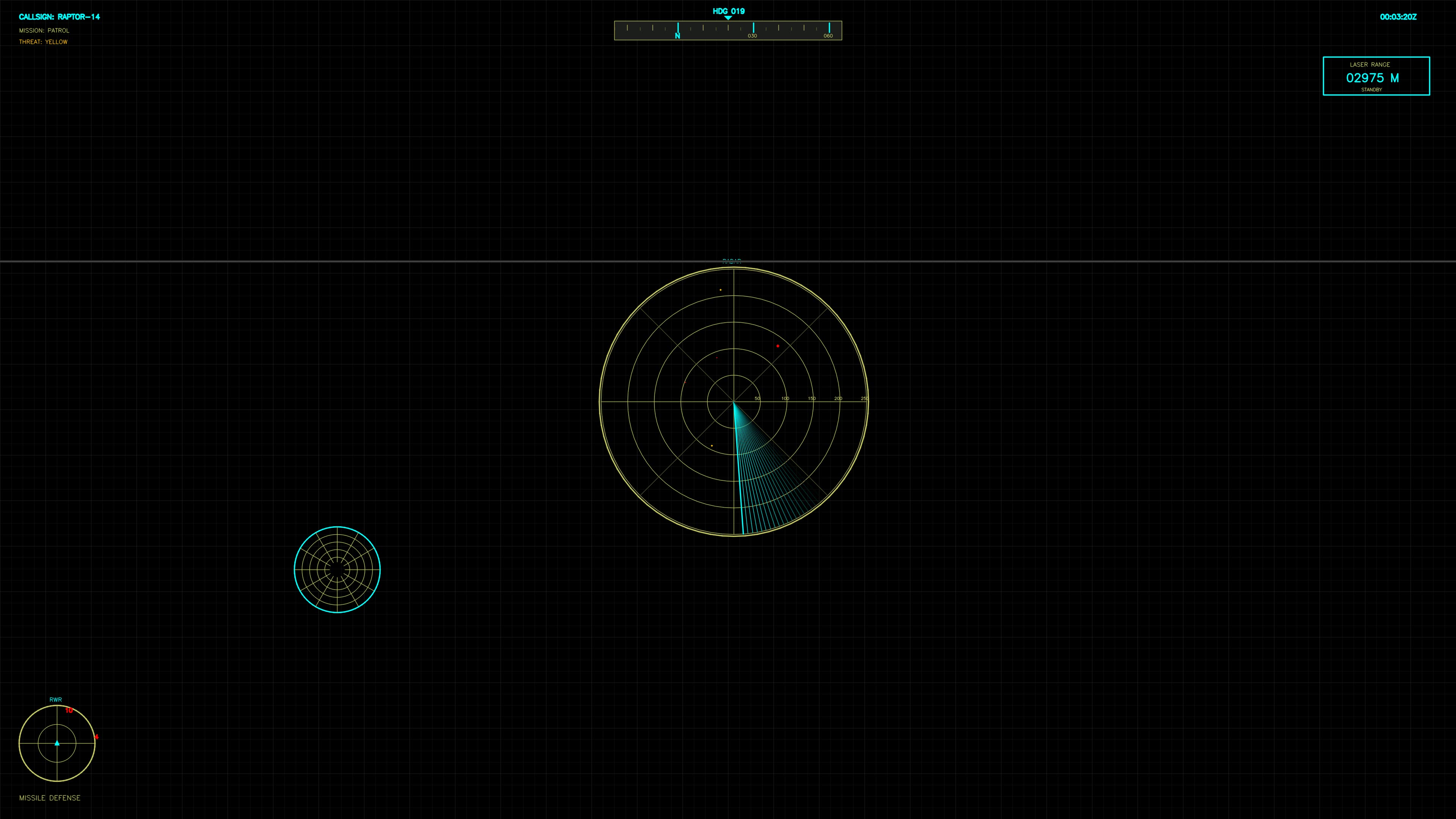This screenshot has height=819, width=1456.
Task: Select the large red contact on the radar
Action: [x=778, y=346]
